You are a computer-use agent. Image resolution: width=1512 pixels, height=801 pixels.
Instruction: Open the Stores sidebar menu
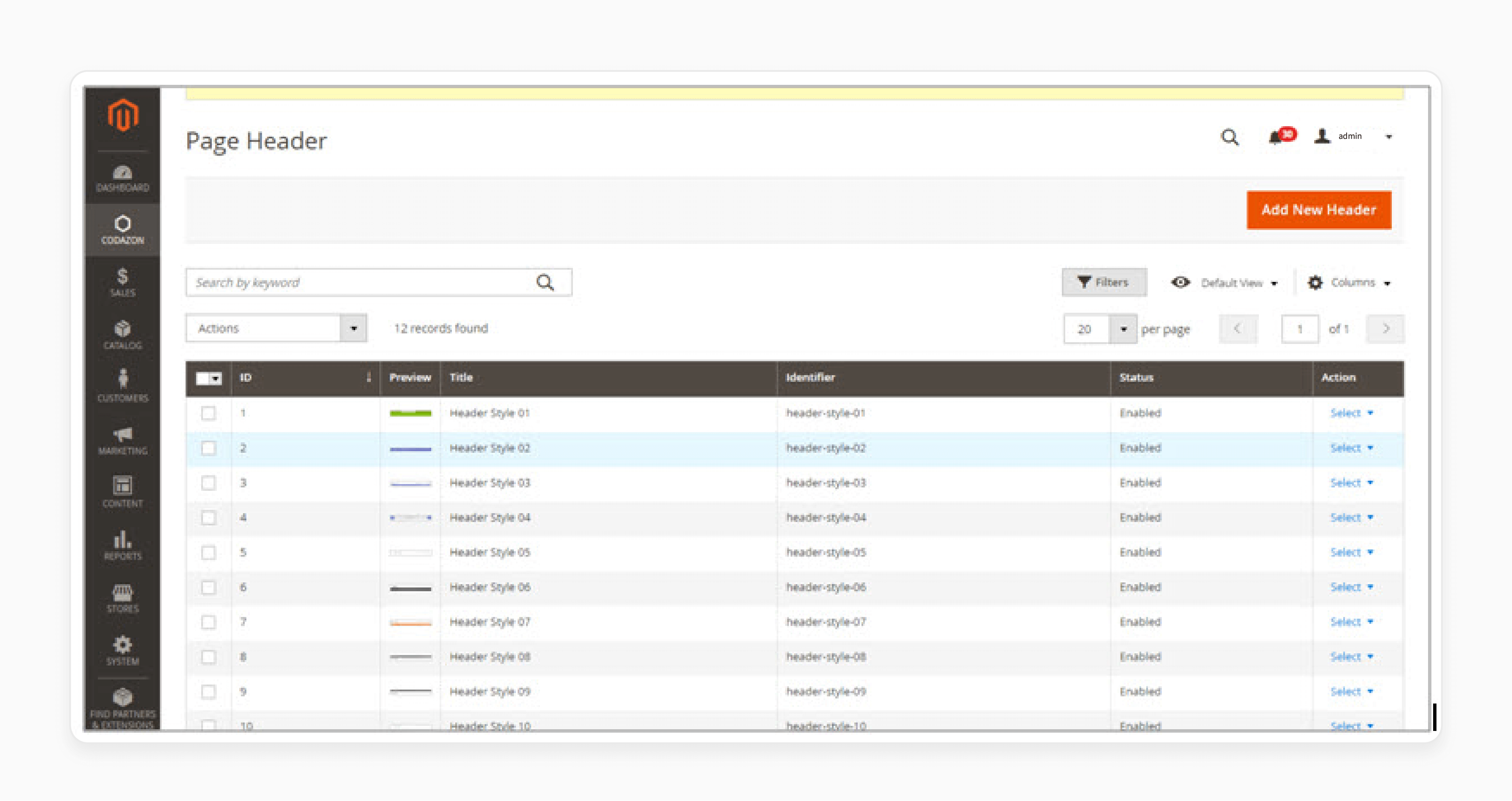123,598
